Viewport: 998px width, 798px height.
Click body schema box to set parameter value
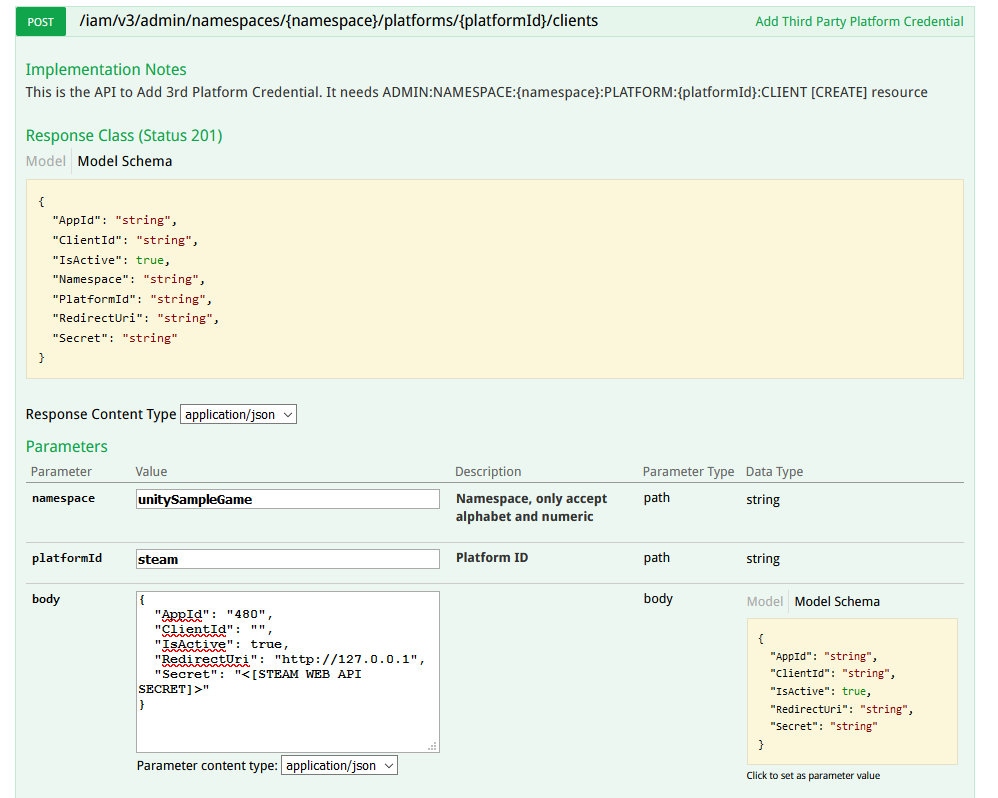[x=852, y=691]
